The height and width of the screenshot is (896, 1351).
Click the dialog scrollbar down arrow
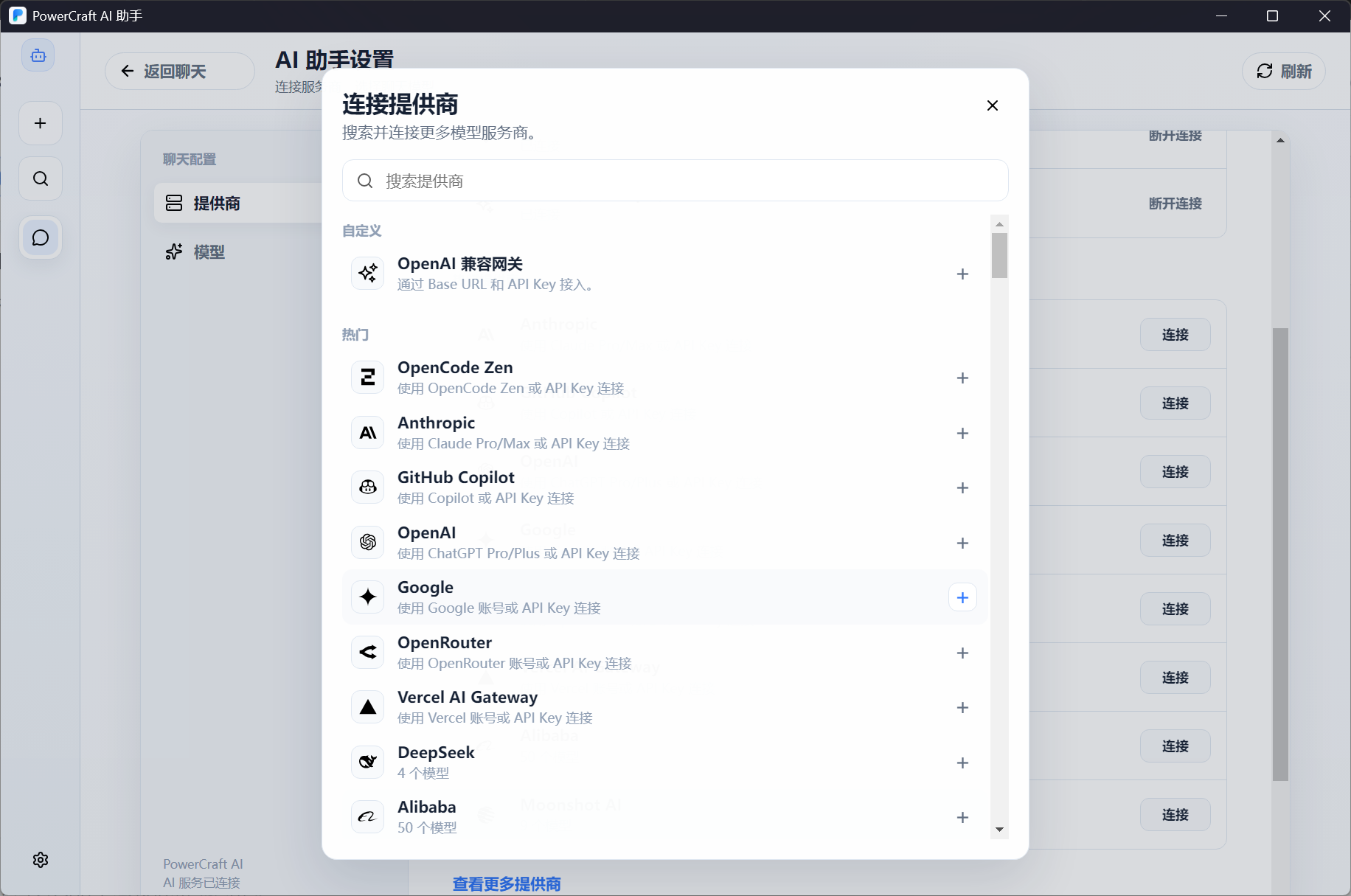pyautogui.click(x=999, y=830)
